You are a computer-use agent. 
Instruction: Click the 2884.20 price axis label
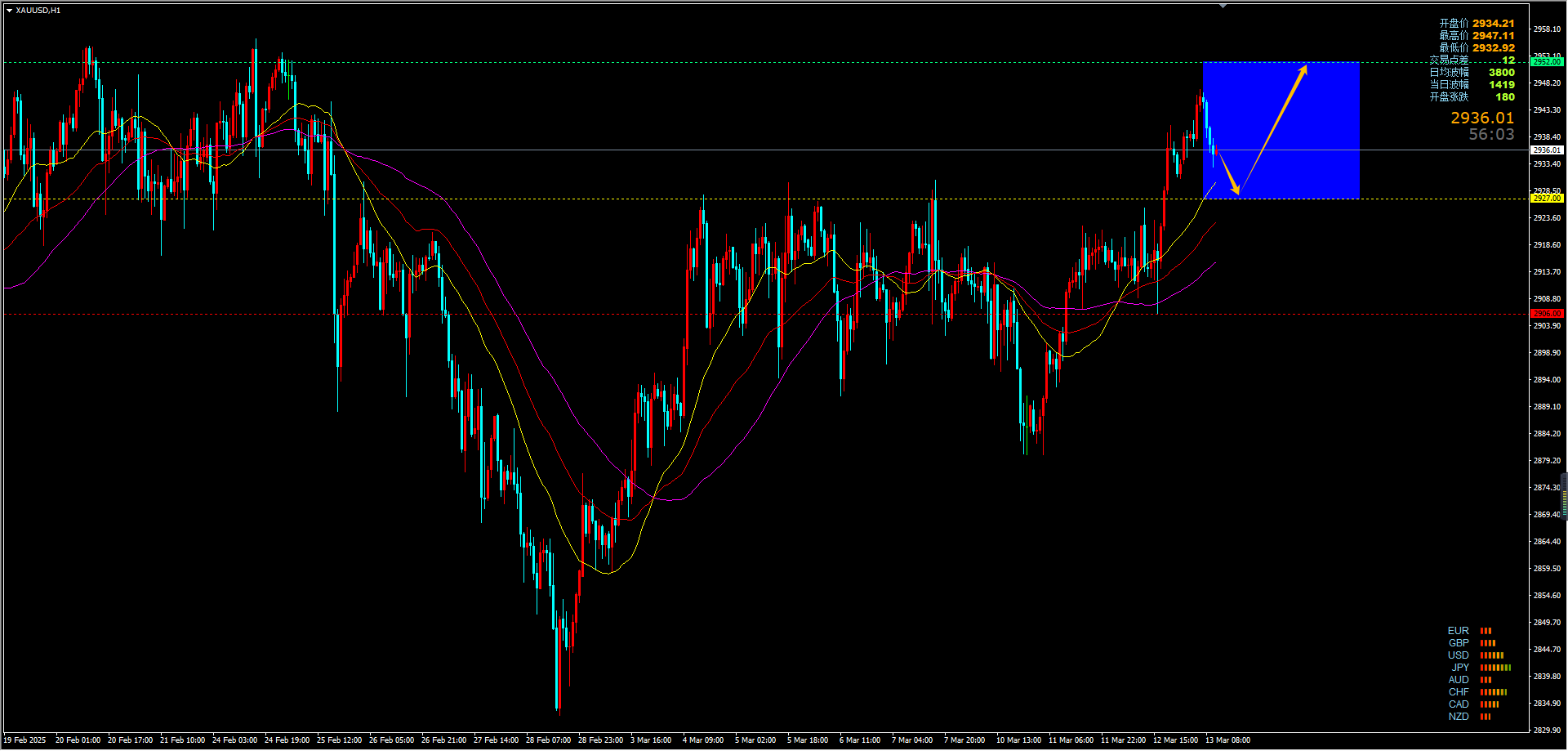coord(1547,434)
